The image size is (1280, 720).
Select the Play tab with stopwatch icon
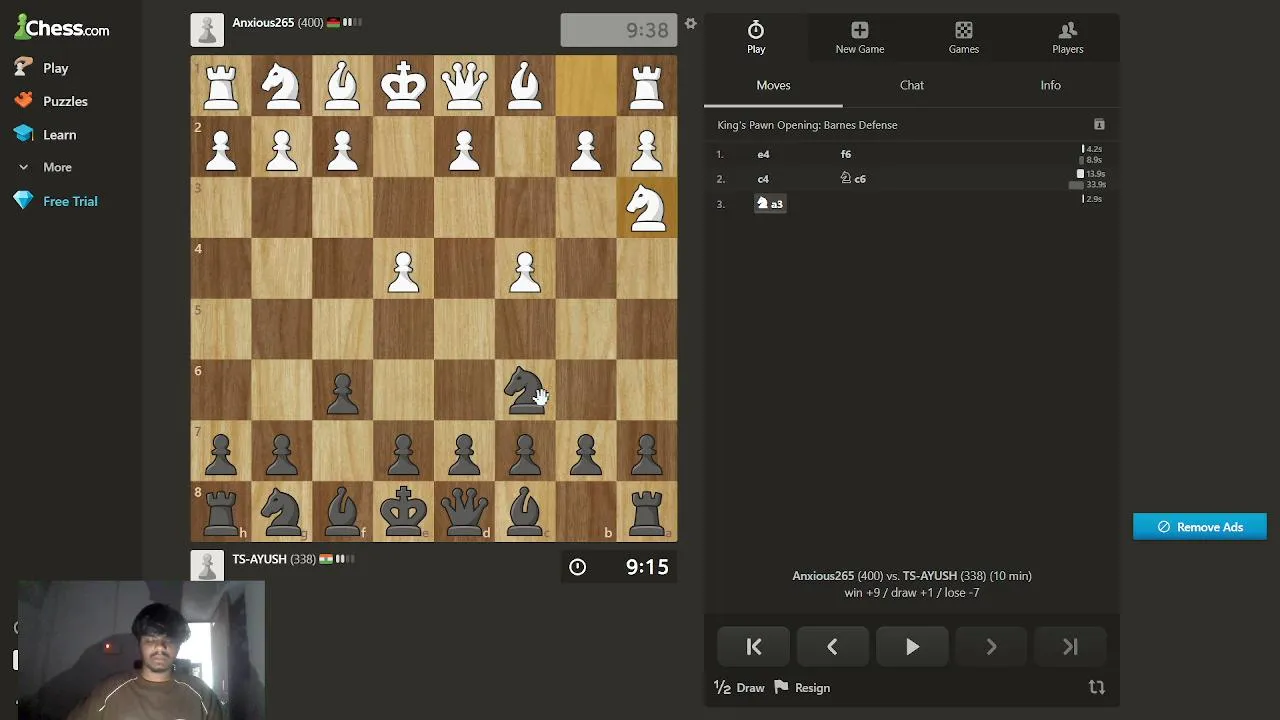tap(756, 38)
